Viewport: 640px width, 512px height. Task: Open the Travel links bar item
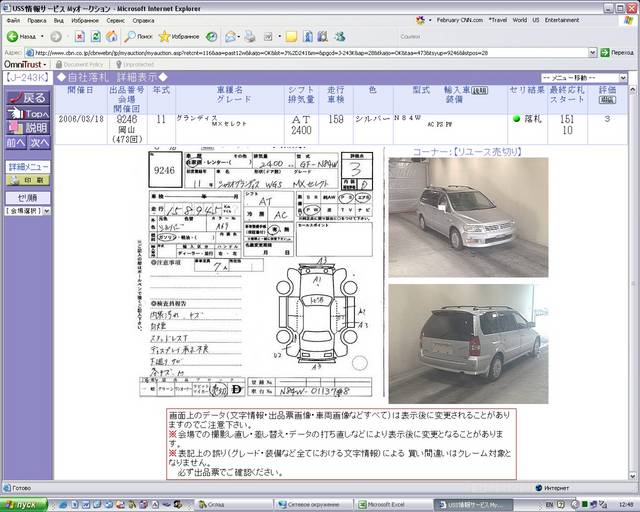point(498,20)
